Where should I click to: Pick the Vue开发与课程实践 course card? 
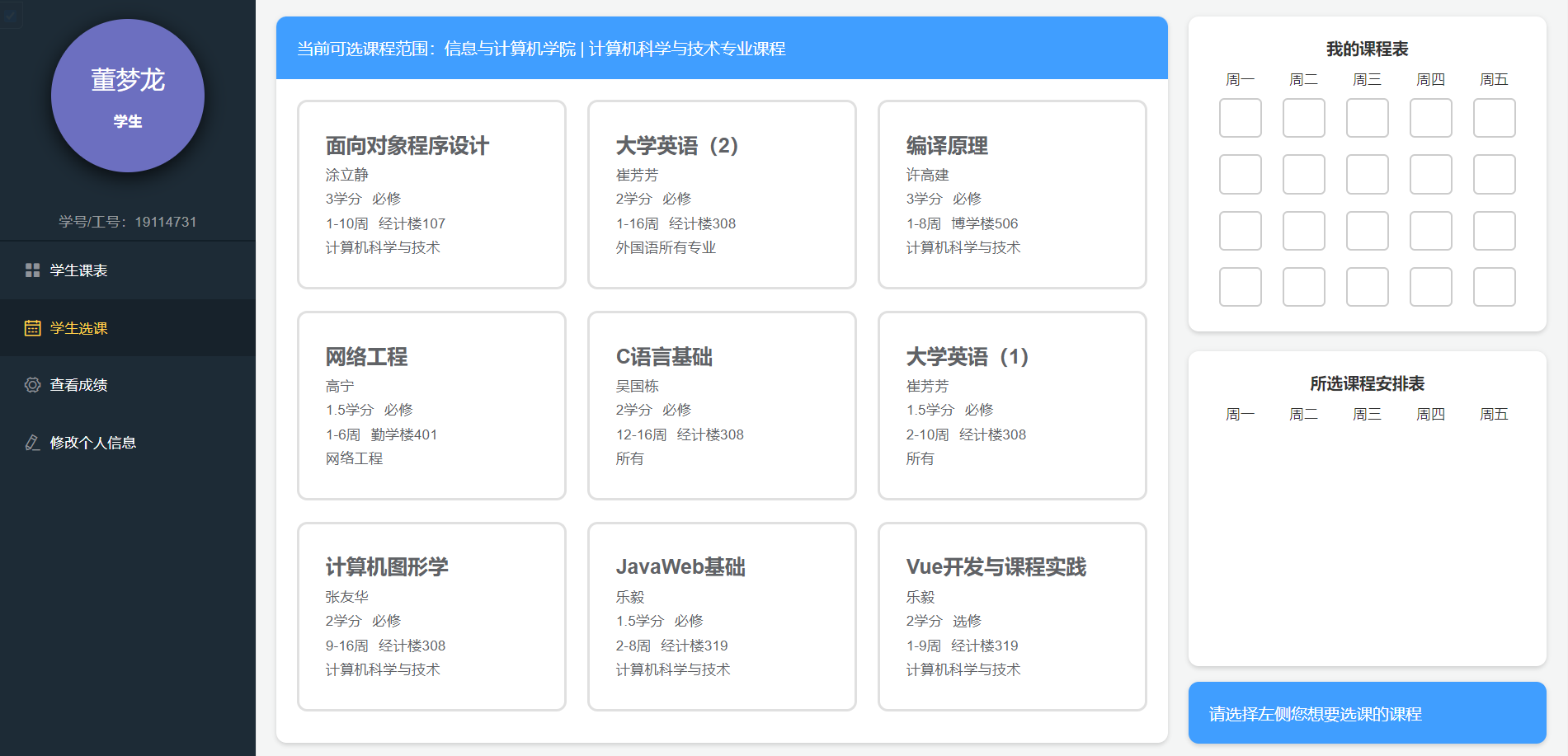click(1012, 617)
